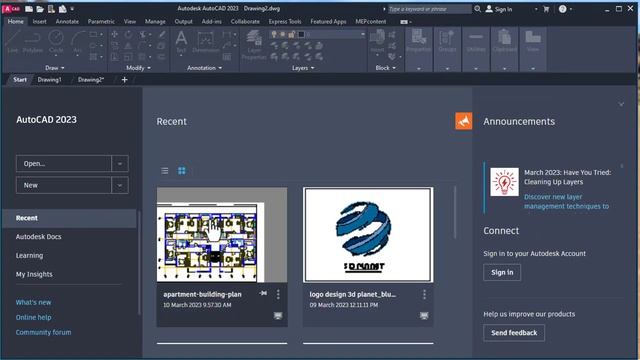Image resolution: width=640 pixels, height=360 pixels.
Task: Expand the New button dropdown arrow
Action: pos(120,185)
